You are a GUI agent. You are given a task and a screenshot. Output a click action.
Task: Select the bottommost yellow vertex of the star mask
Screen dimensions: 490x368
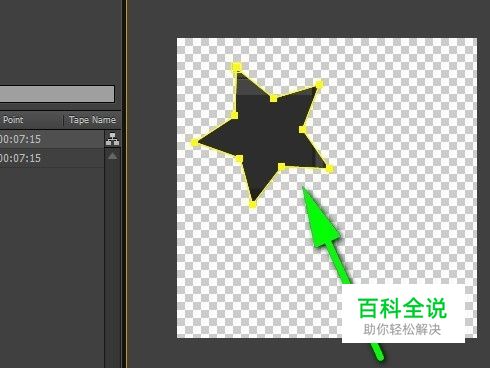tap(253, 204)
